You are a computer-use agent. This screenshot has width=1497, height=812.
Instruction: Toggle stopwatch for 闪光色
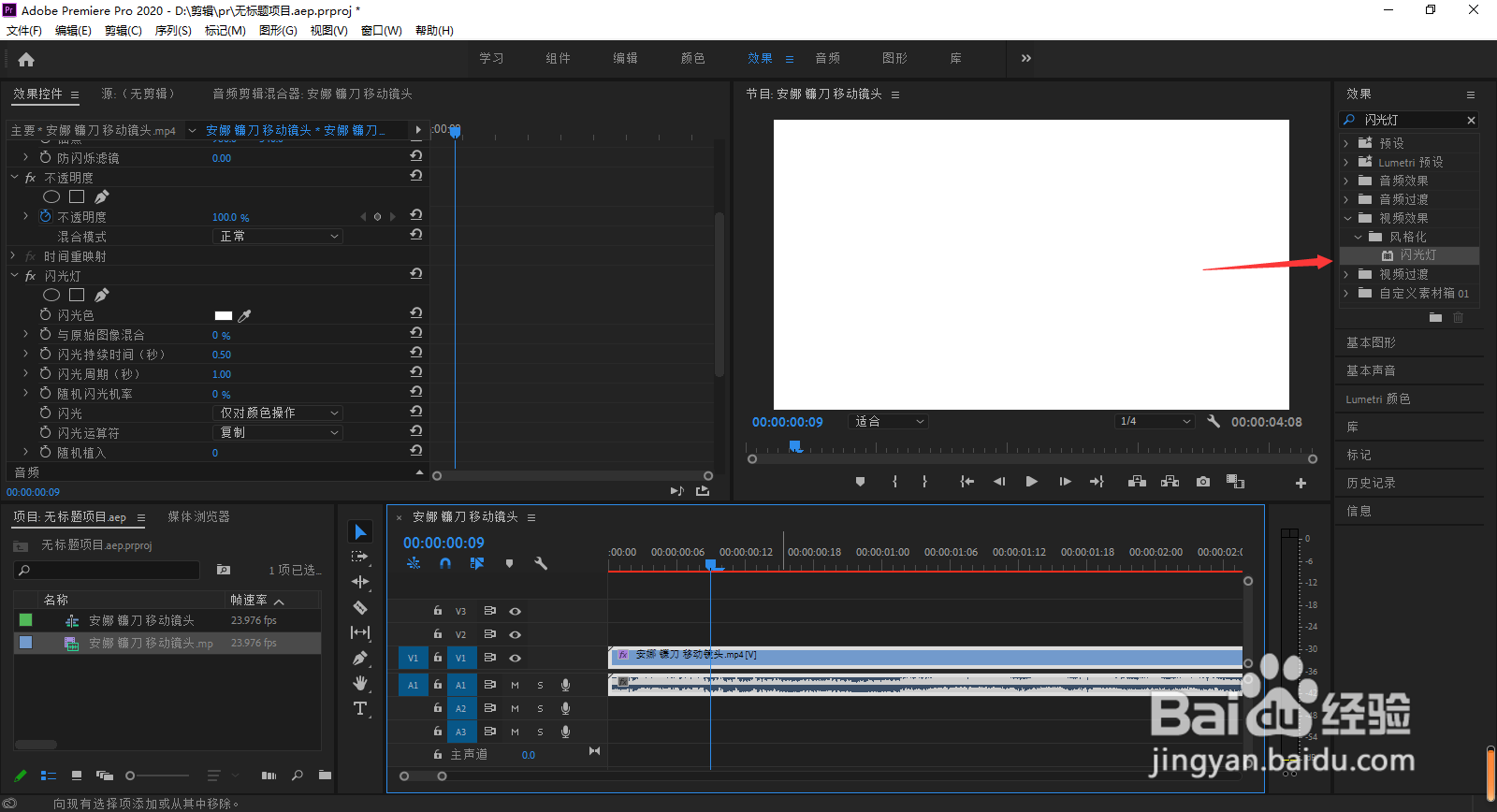[x=45, y=314]
